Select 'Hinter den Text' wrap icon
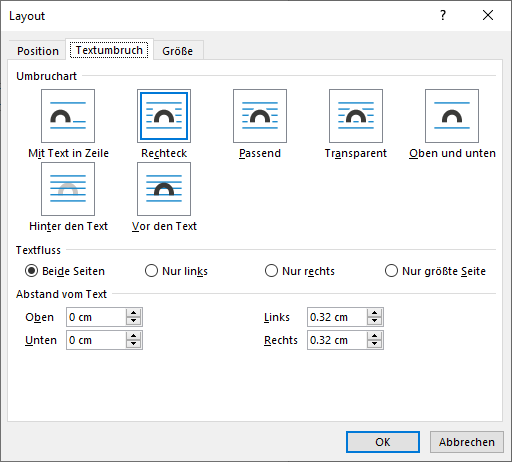Viewport: 512px width, 462px height. coord(68,189)
